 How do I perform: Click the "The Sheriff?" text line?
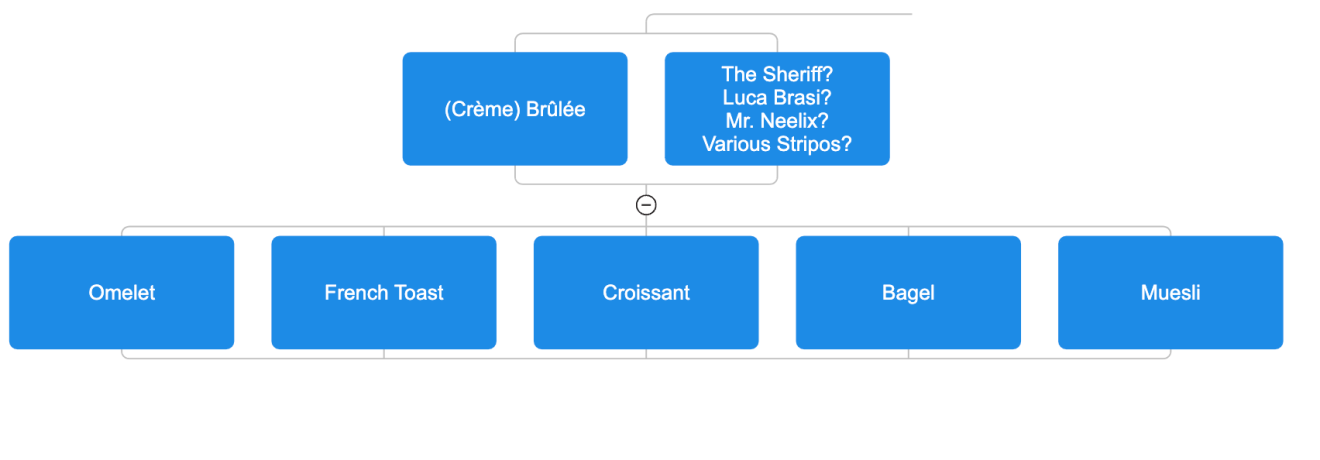pyautogui.click(x=777, y=74)
